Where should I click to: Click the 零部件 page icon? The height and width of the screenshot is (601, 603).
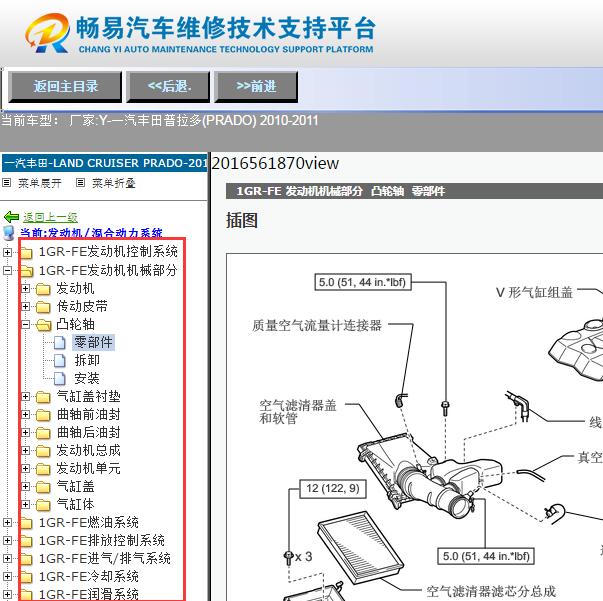coord(60,342)
